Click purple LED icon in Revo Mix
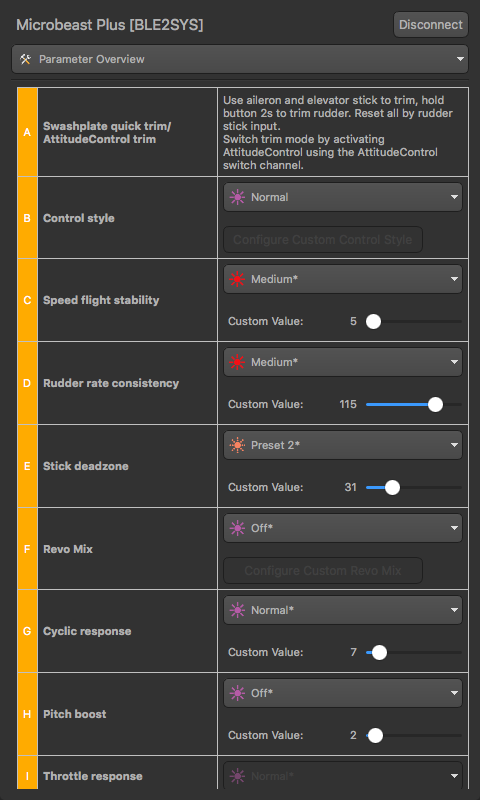This screenshot has width=480, height=800. coord(237,528)
